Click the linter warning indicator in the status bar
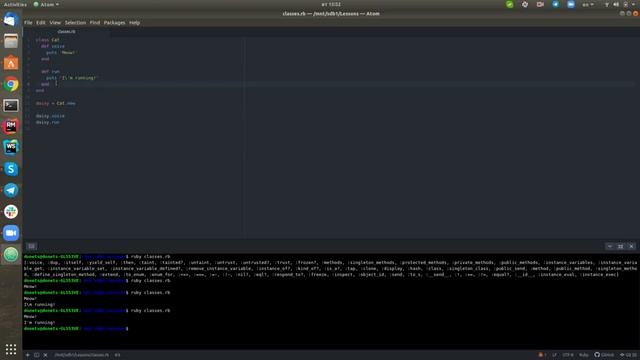The image size is (640, 360). (542, 355)
